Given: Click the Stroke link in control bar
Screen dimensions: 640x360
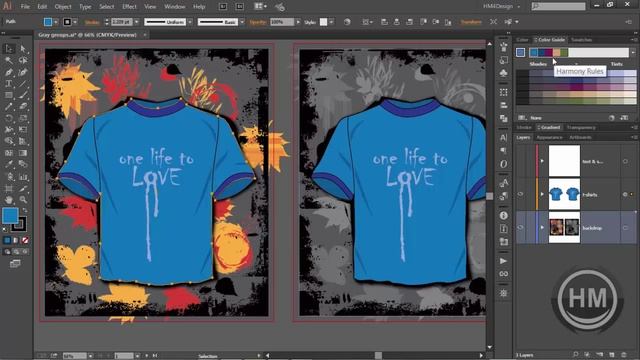Looking at the screenshot, I should [x=92, y=22].
